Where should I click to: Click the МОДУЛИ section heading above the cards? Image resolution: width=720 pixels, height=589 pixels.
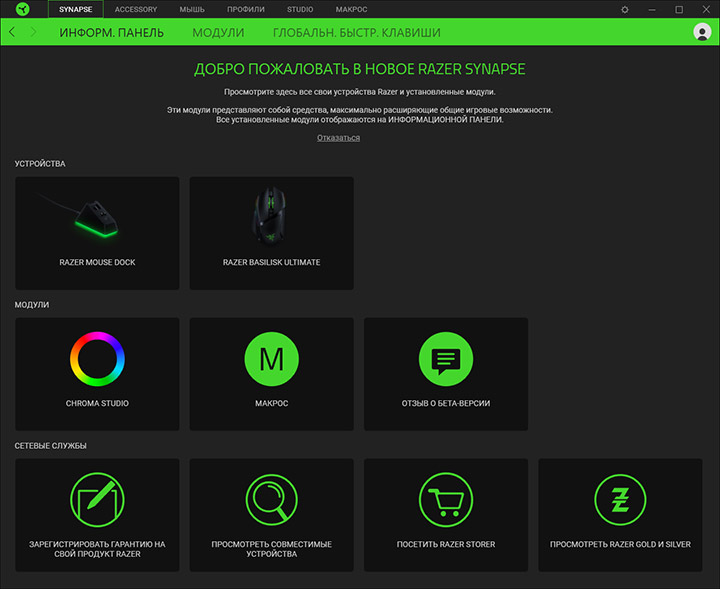[32, 305]
